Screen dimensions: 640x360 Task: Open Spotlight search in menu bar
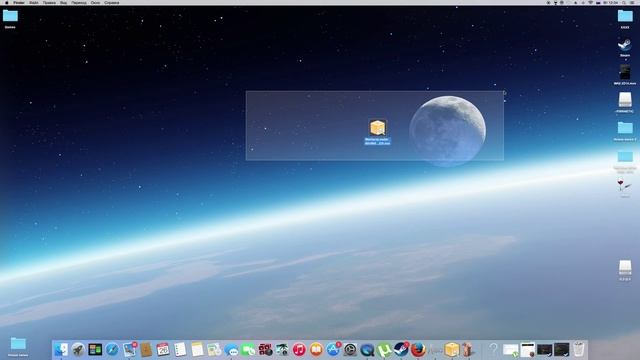pyautogui.click(x=624, y=2)
